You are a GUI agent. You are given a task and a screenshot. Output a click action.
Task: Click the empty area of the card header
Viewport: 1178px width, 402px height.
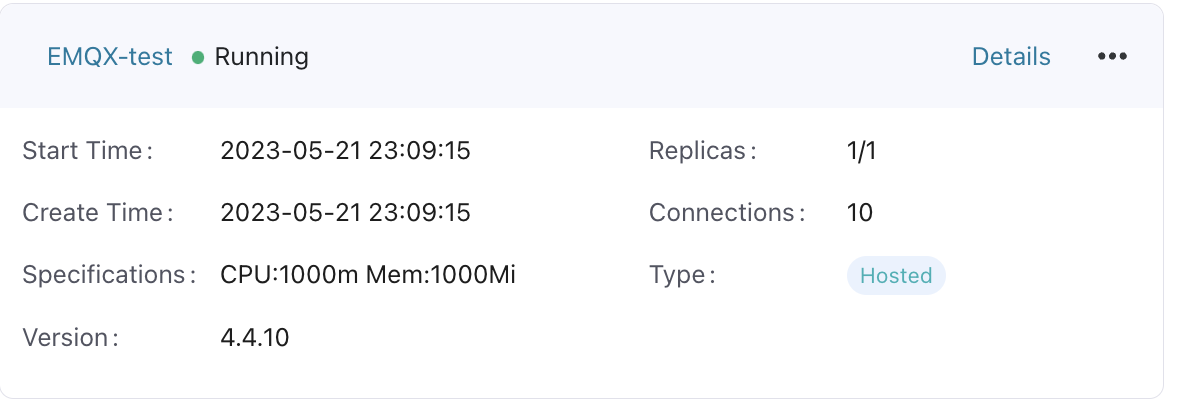point(640,57)
